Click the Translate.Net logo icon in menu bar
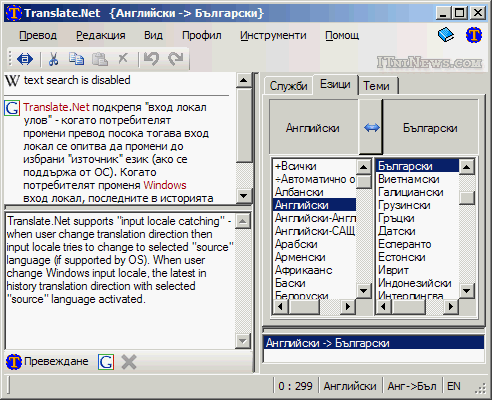 474,35
